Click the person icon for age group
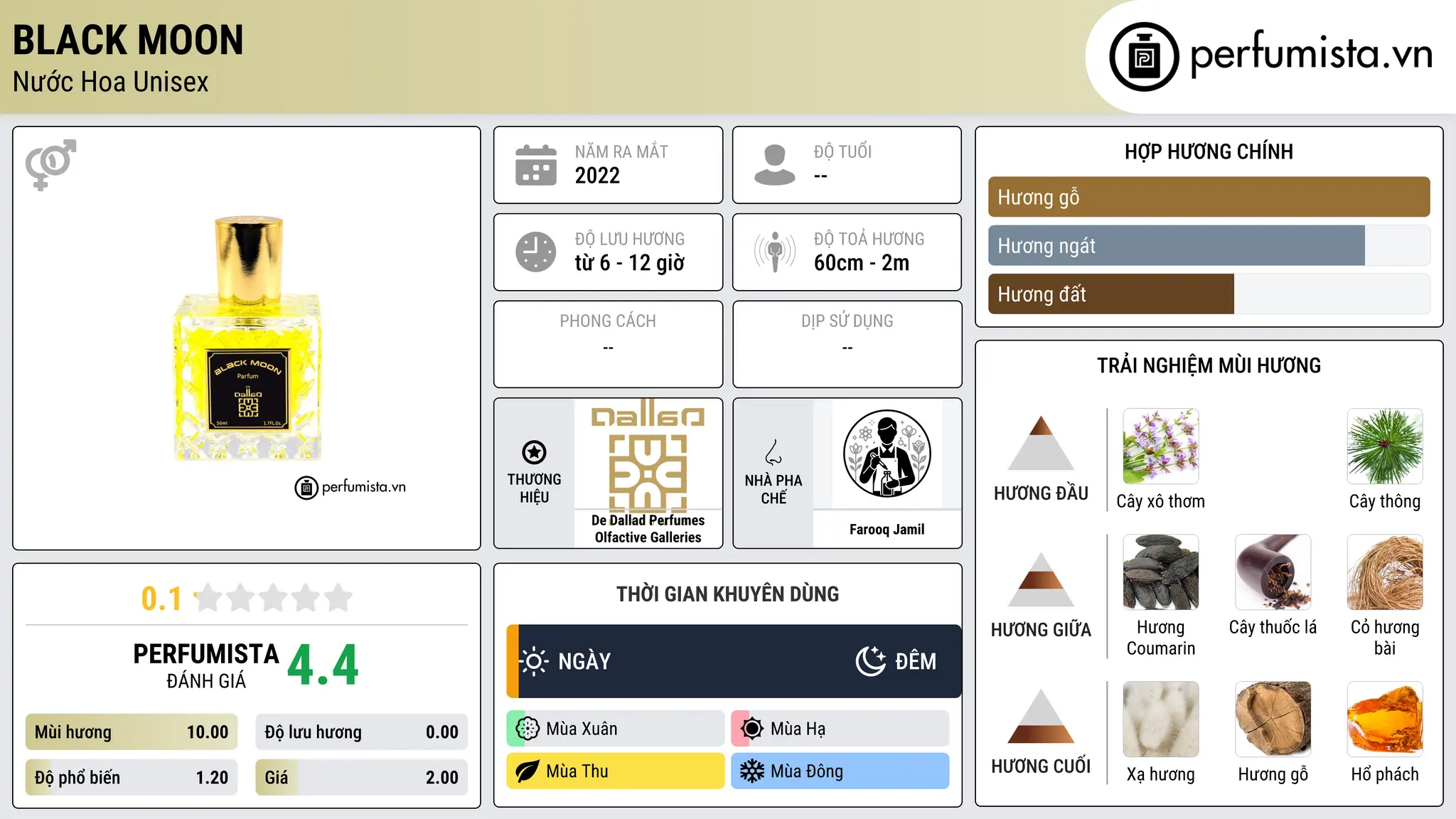Viewport: 1456px width, 819px height. 774,165
